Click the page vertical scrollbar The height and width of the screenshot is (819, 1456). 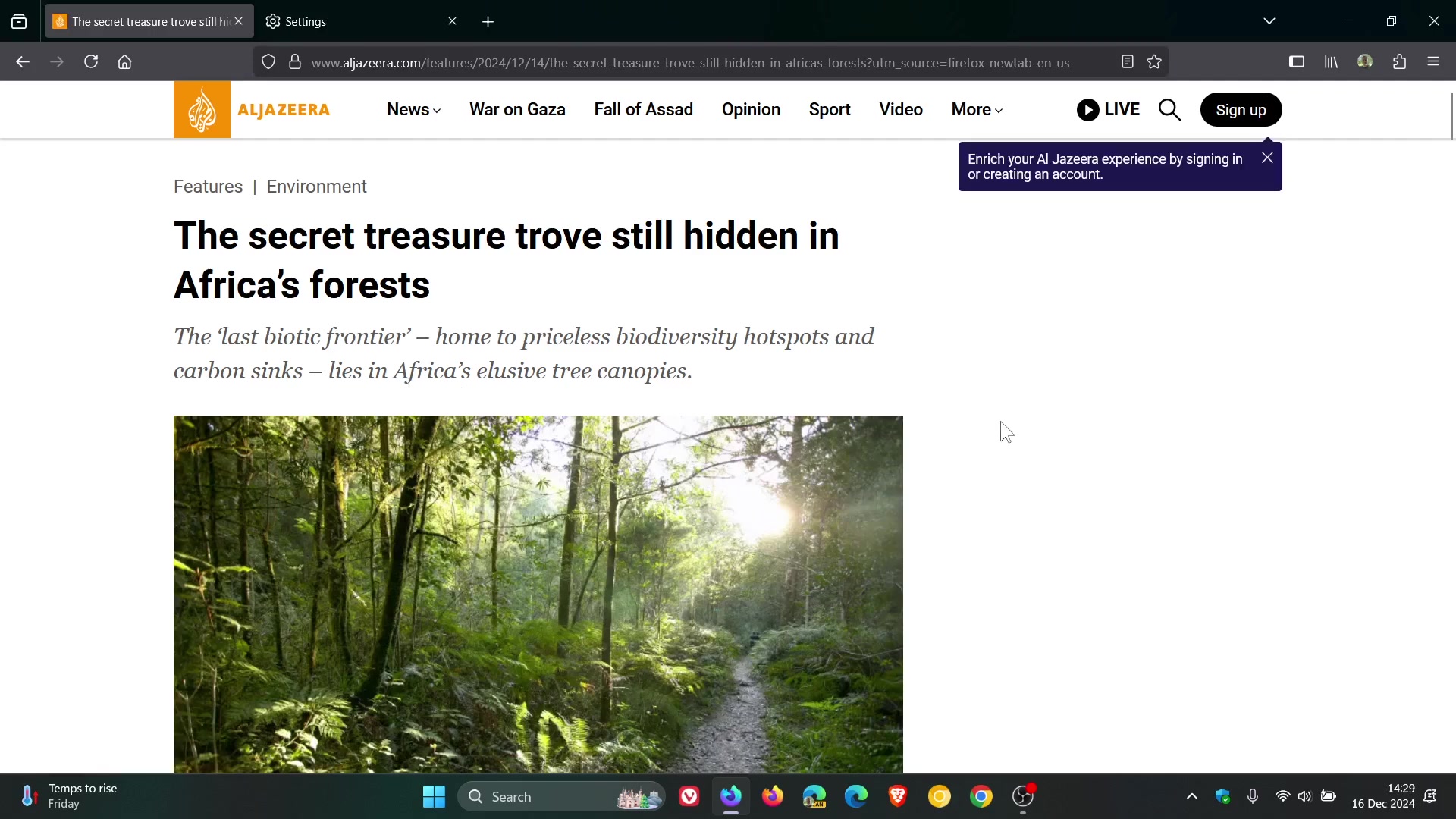click(1451, 115)
